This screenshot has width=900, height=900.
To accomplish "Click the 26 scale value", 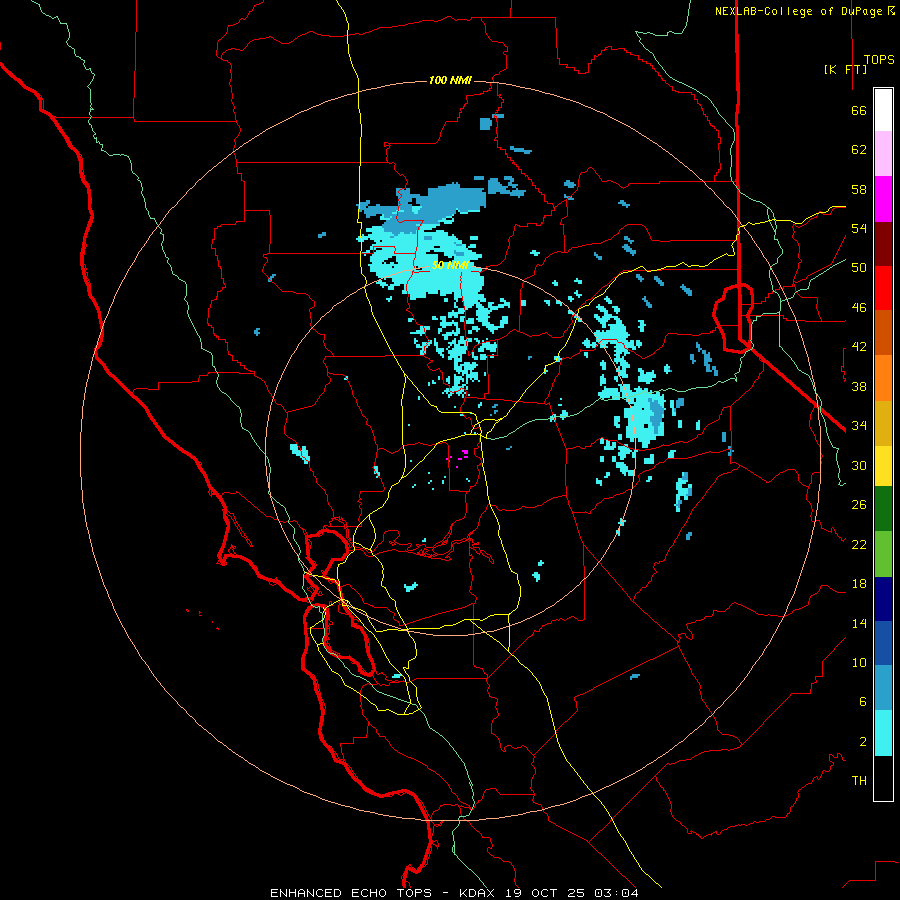I will click(859, 505).
